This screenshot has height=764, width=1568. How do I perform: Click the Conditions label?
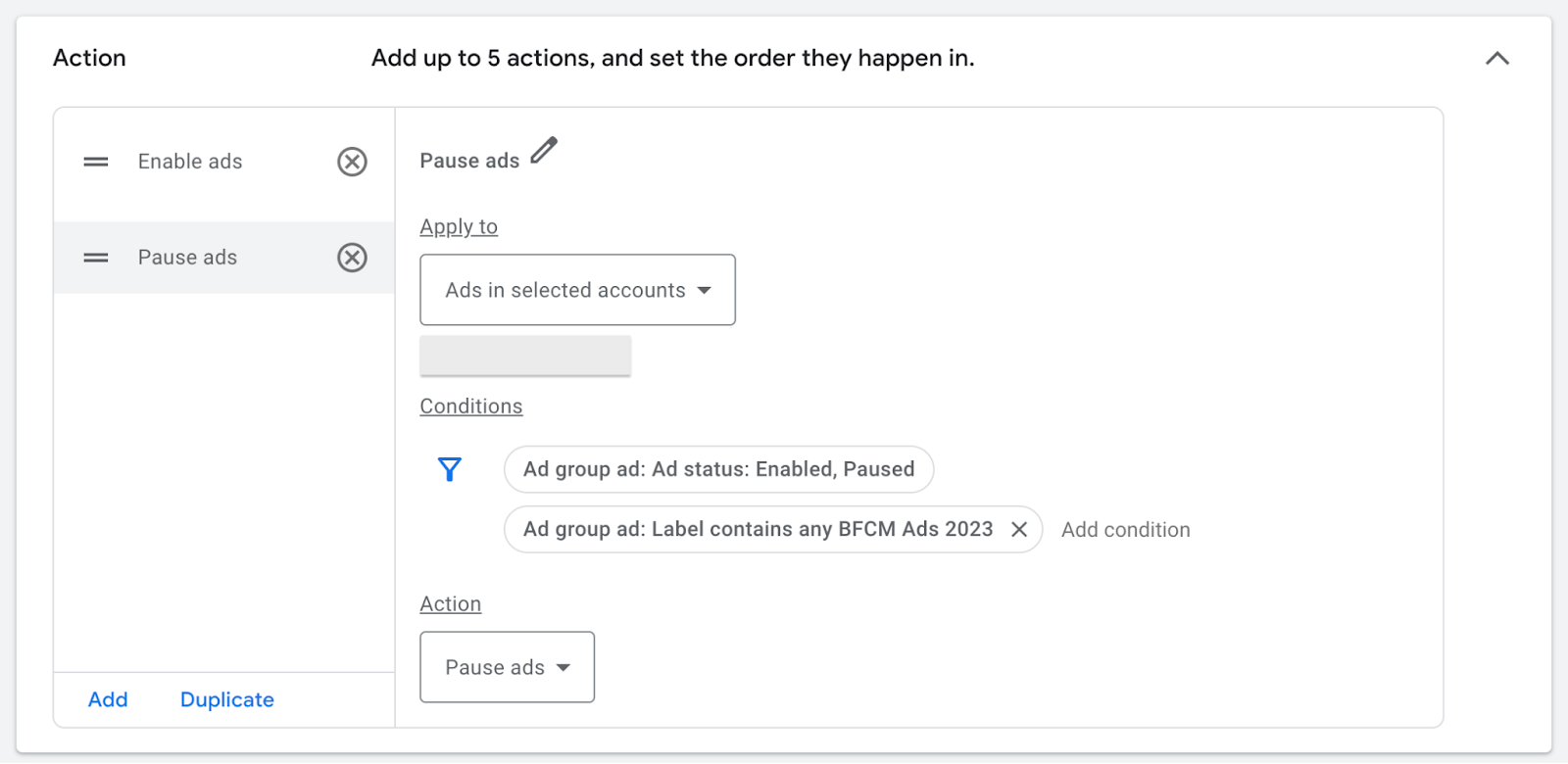[471, 406]
